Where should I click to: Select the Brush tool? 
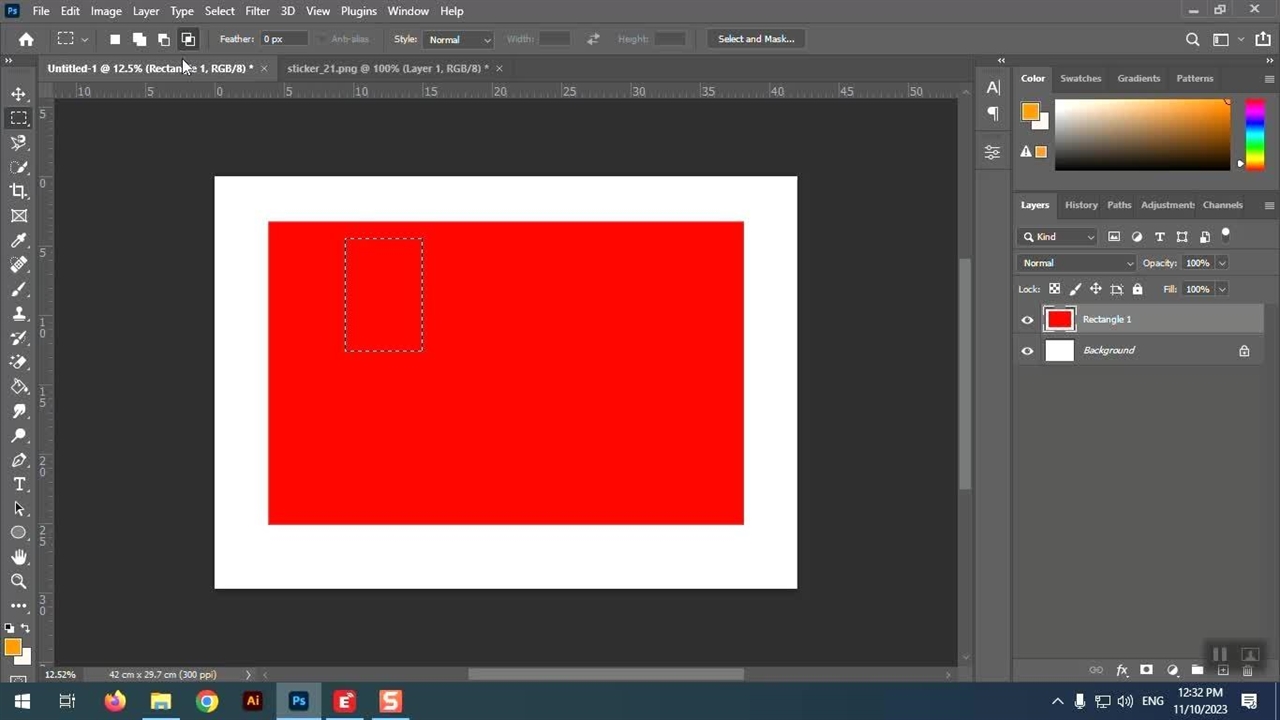18,289
